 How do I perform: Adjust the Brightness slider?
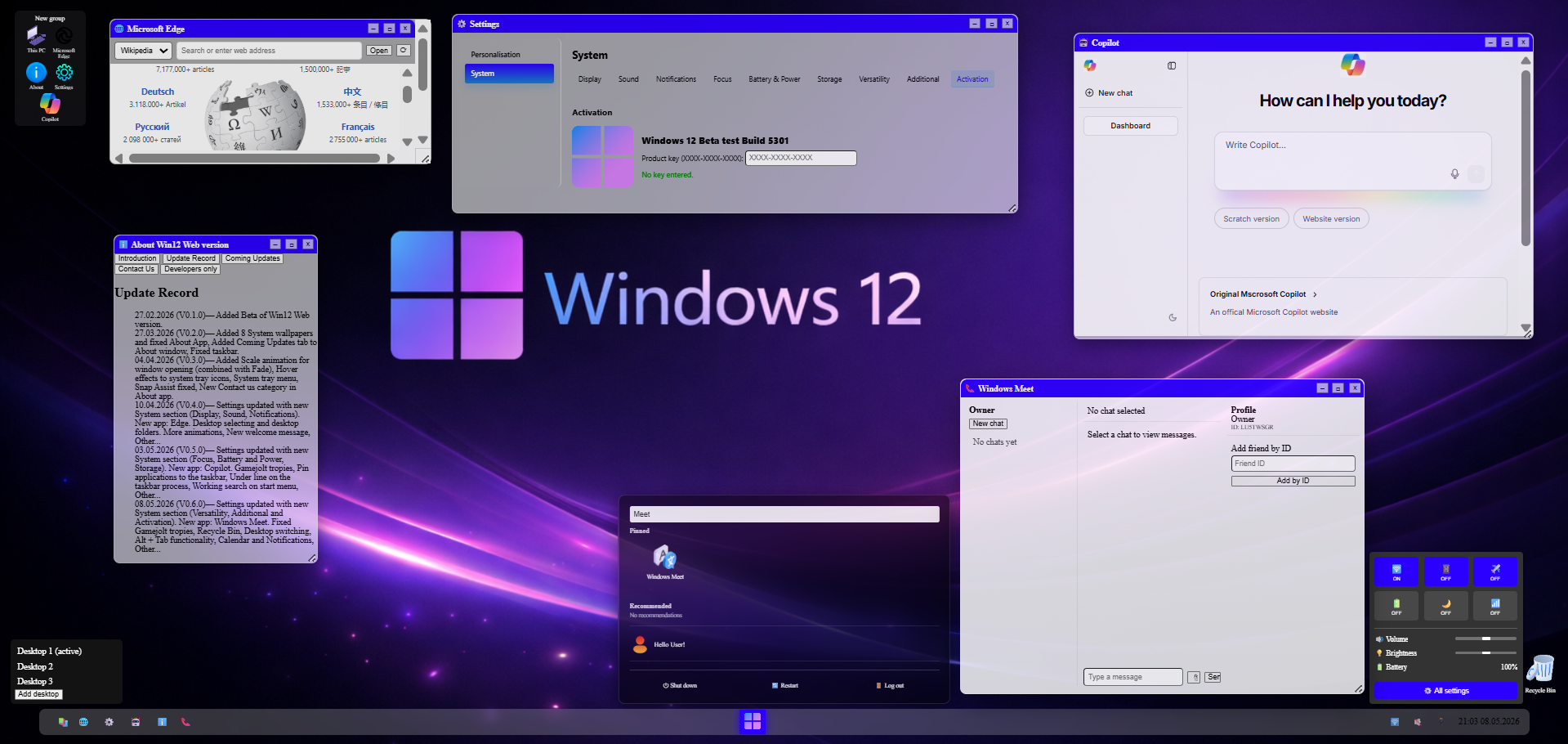[x=1485, y=652]
